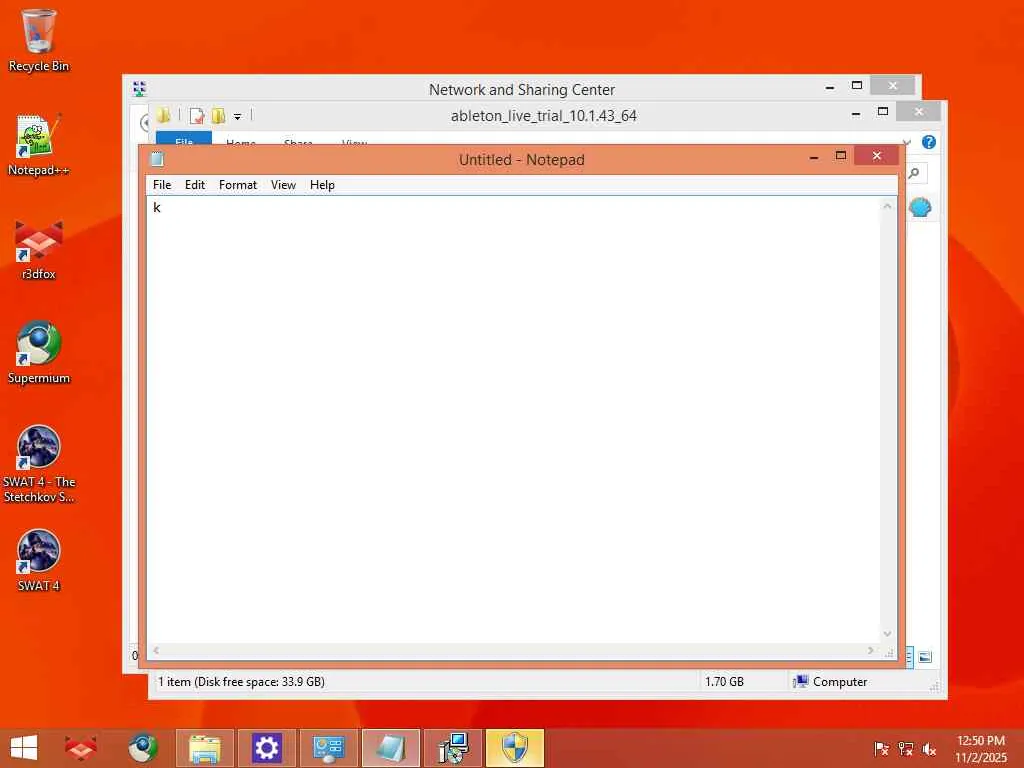This screenshot has width=1024, height=768.
Task: Click Notepad horizontal scrollbar left arrow
Action: coord(156,650)
